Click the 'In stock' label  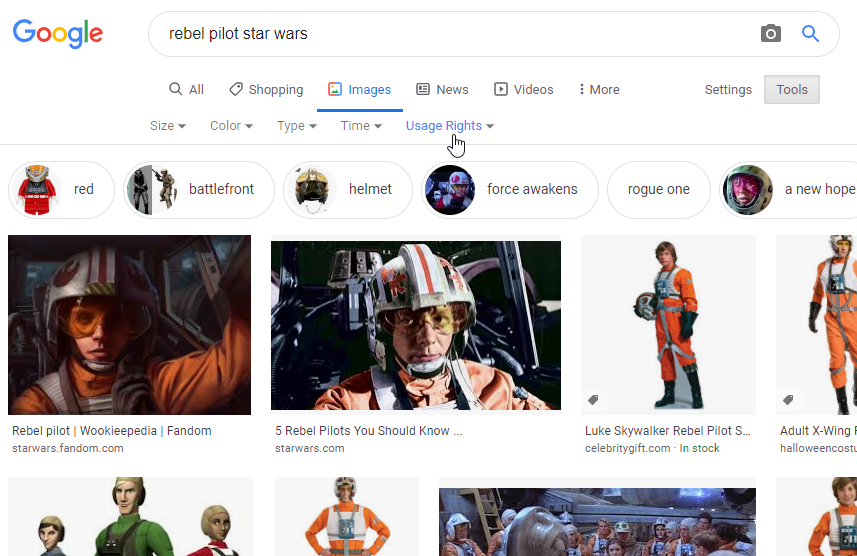pos(699,448)
